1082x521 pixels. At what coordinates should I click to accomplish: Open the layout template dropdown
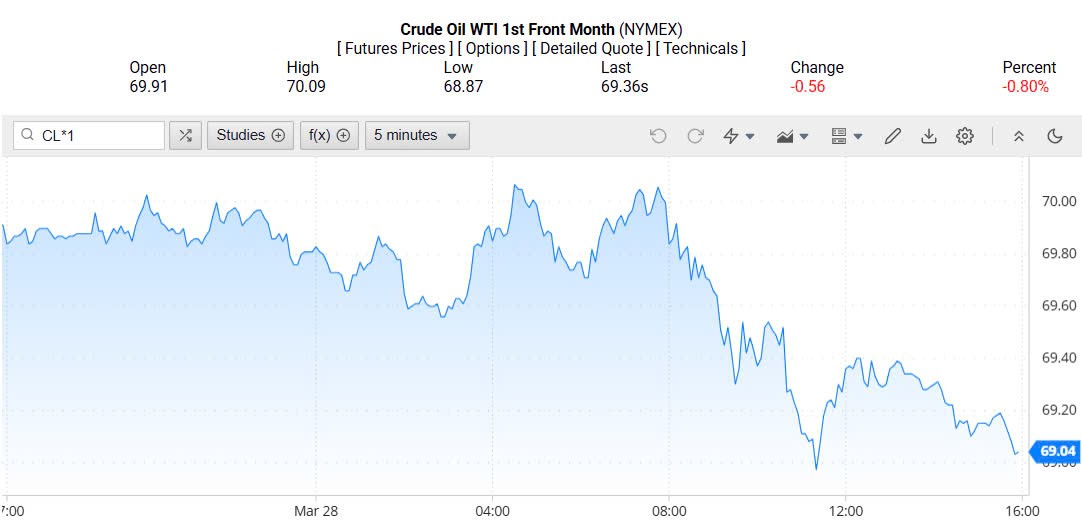pos(847,136)
